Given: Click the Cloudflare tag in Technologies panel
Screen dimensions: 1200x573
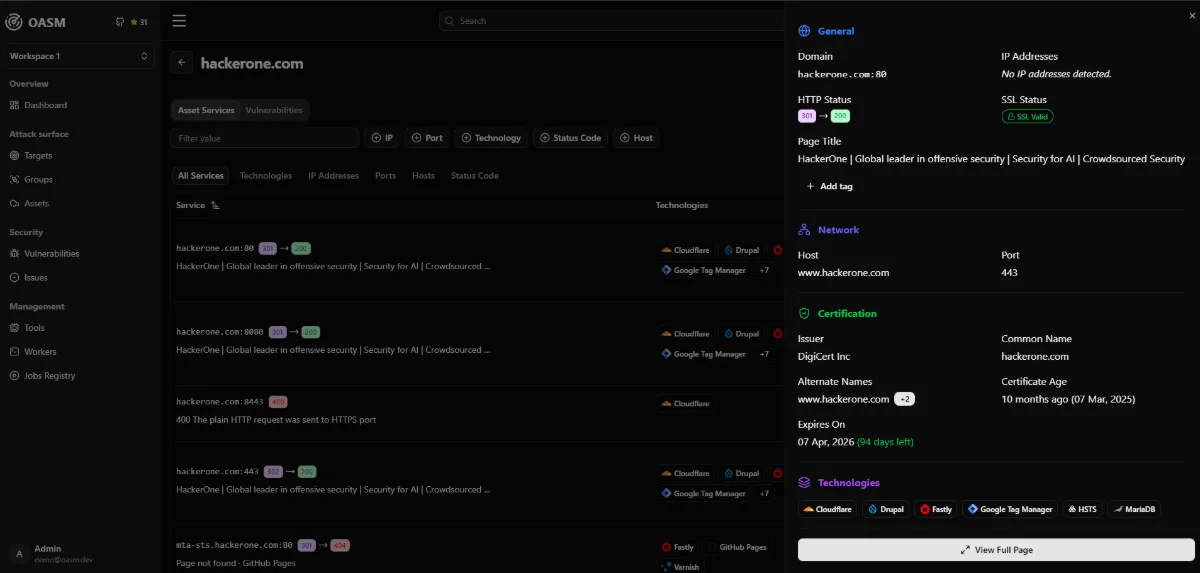Looking at the screenshot, I should click(828, 509).
